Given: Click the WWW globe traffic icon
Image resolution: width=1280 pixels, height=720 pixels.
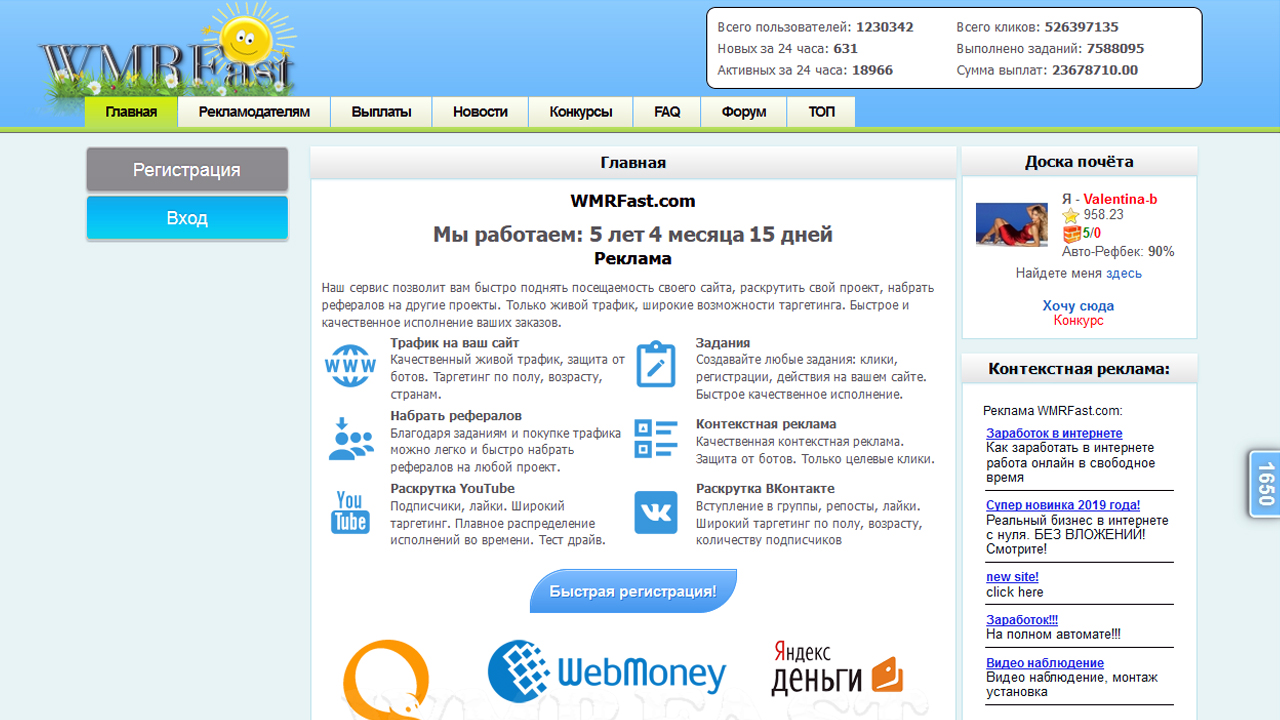Looking at the screenshot, I should tap(350, 366).
